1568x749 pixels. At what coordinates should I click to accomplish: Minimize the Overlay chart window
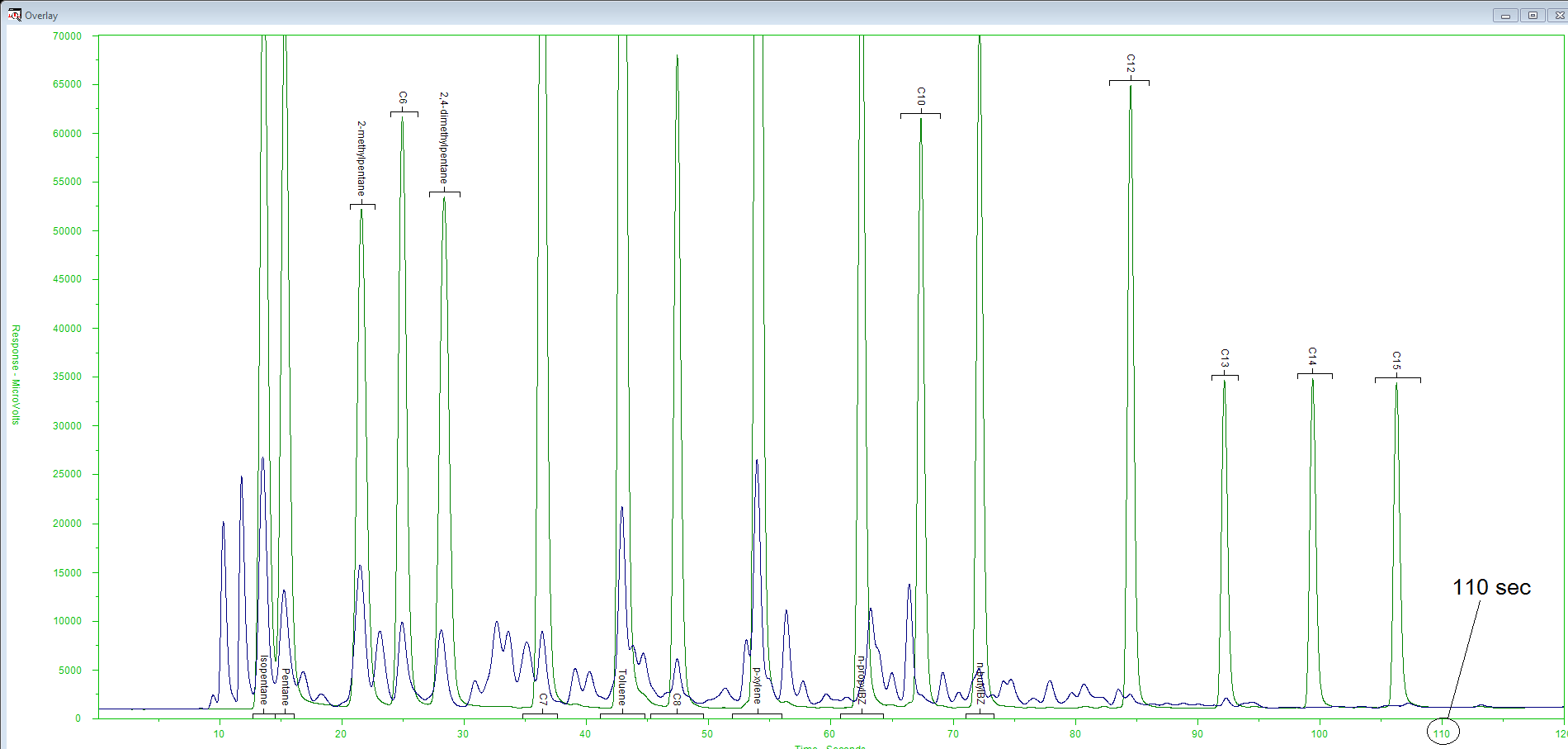click(x=1505, y=16)
